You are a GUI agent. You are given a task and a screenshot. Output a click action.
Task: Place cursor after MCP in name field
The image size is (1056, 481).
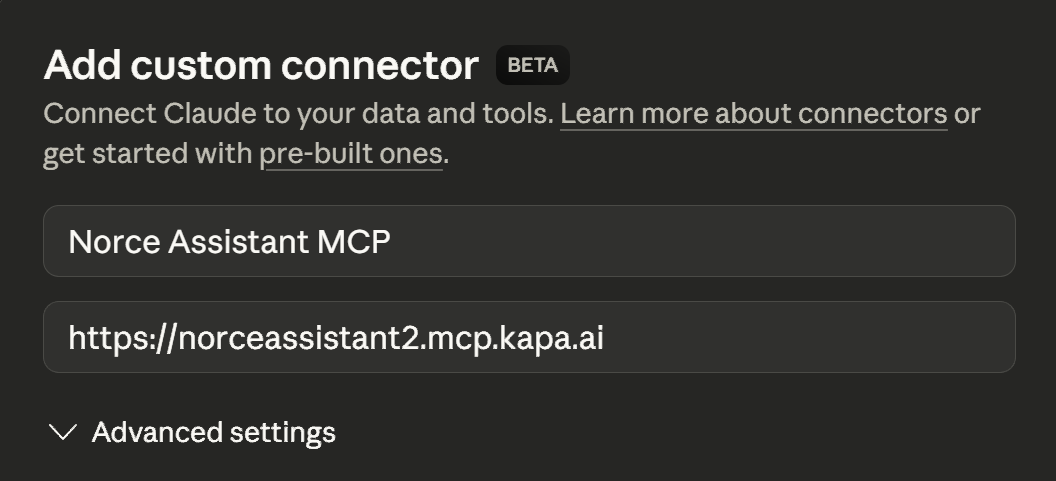(x=392, y=242)
